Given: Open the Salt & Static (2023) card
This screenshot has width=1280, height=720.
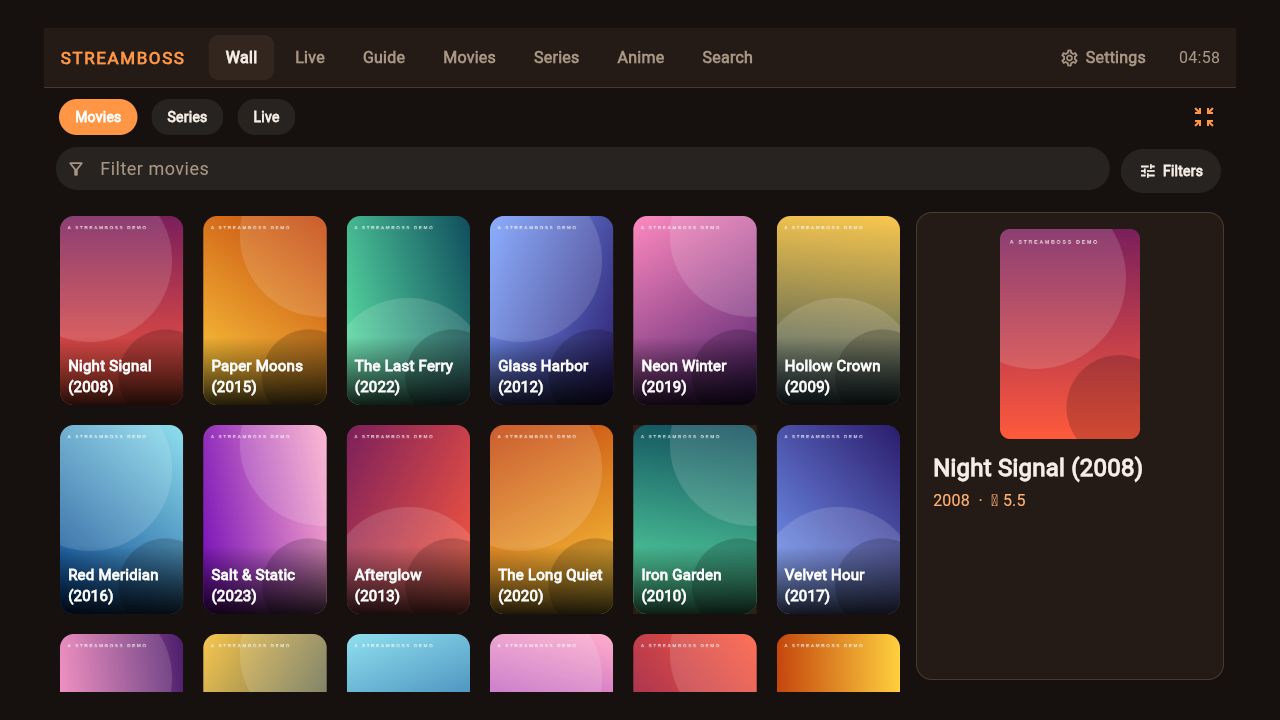Looking at the screenshot, I should tap(265, 520).
